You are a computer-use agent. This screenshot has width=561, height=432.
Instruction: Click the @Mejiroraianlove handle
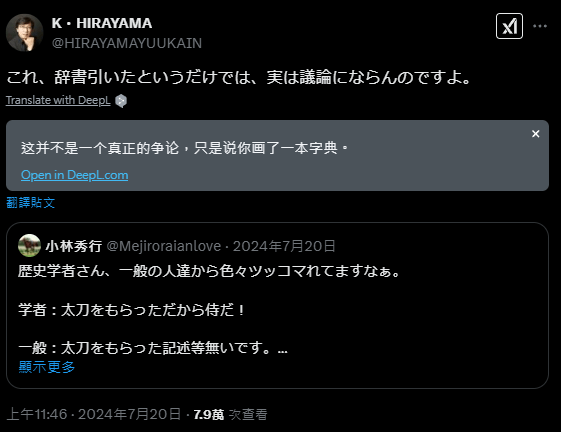point(164,246)
